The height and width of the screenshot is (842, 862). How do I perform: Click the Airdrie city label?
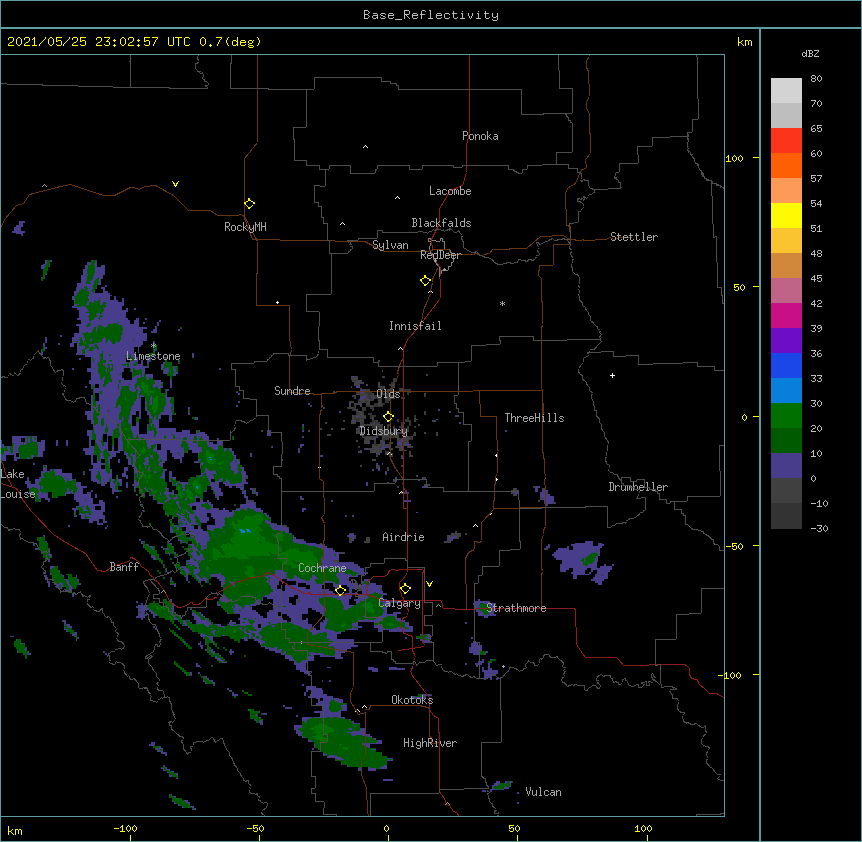(404, 537)
